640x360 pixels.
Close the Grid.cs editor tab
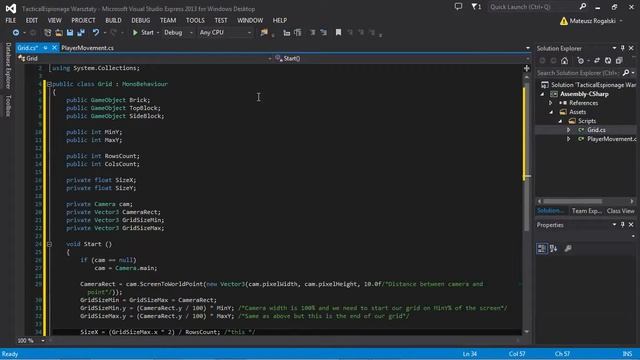(x=54, y=48)
